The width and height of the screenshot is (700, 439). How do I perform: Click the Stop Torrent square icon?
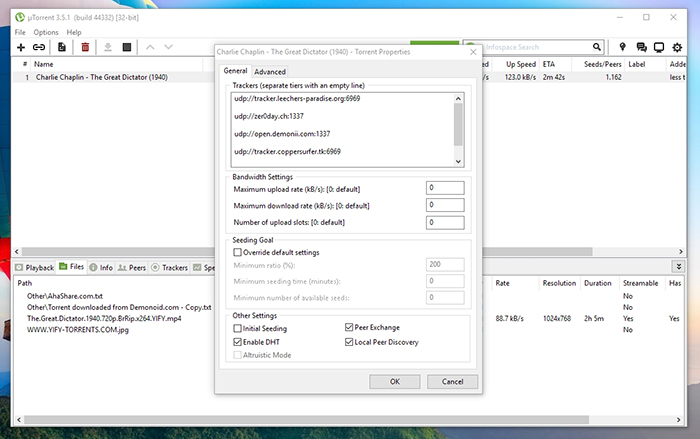coord(127,47)
